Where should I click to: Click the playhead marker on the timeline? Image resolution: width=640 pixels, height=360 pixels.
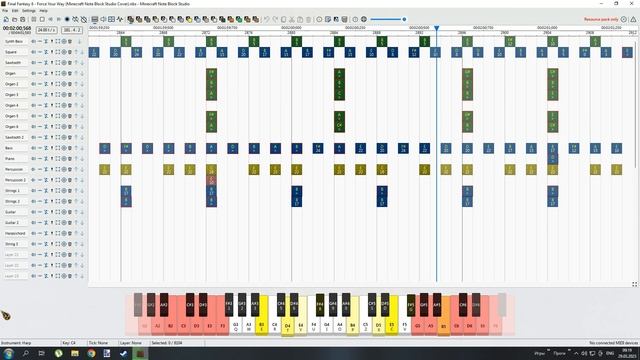pyautogui.click(x=436, y=28)
